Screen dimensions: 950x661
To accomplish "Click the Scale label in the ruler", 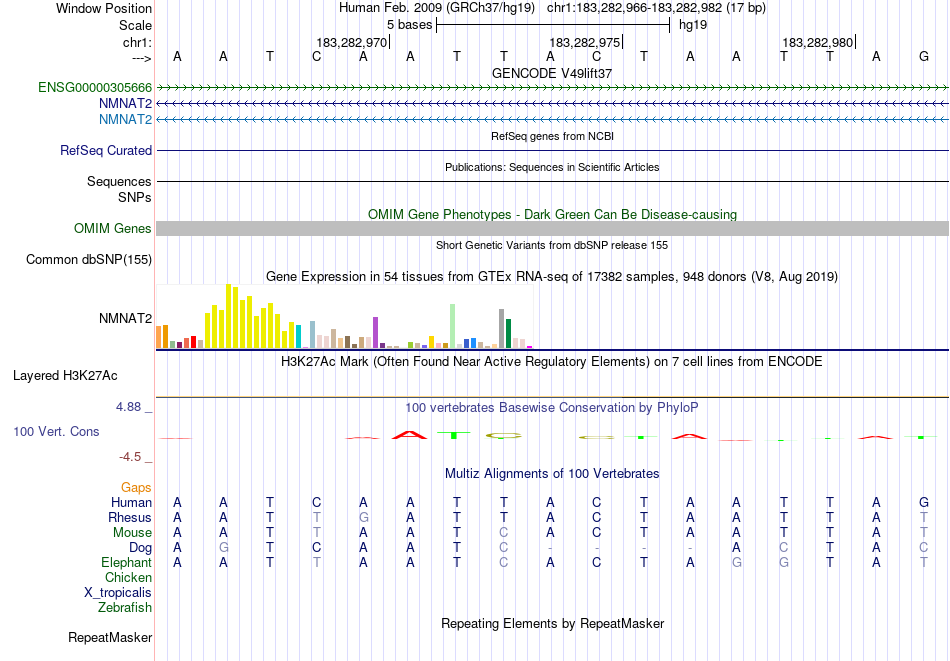I will [x=135, y=25].
